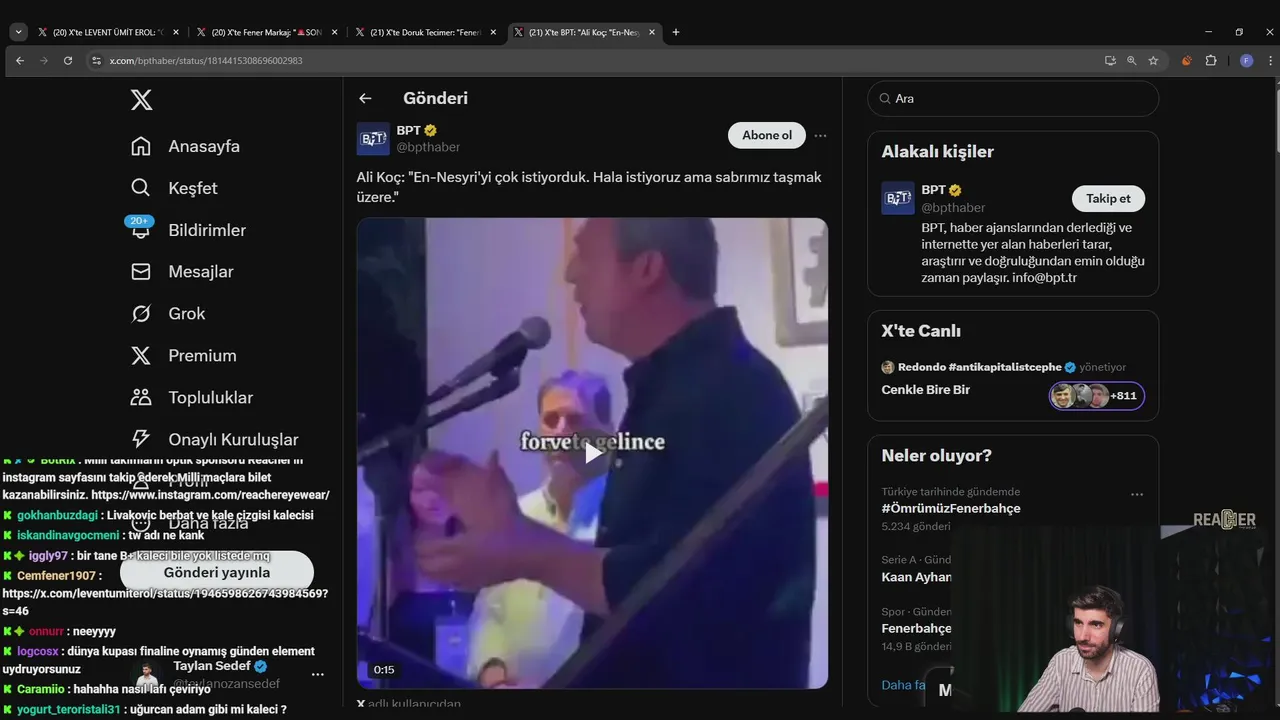This screenshot has width=1280, height=720.
Task: Click reachereyewear instagram link in chat
Action: pos(210,495)
